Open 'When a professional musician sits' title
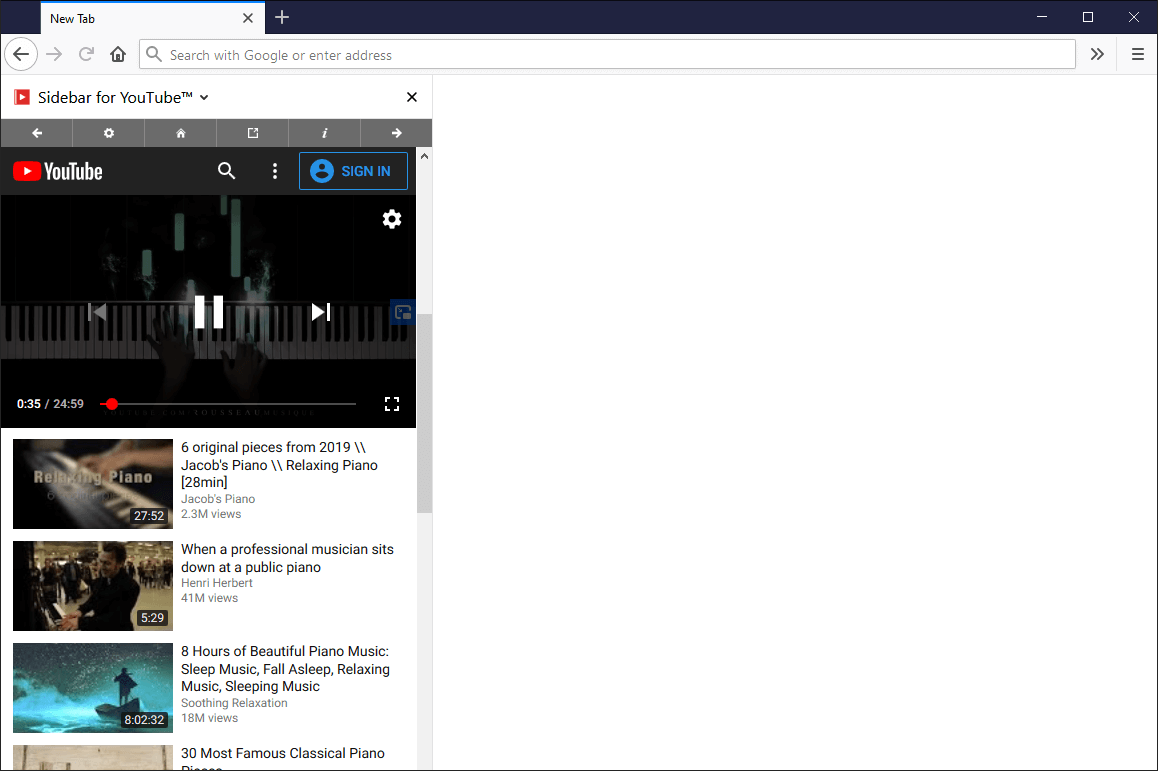This screenshot has height=771, width=1158. [287, 558]
